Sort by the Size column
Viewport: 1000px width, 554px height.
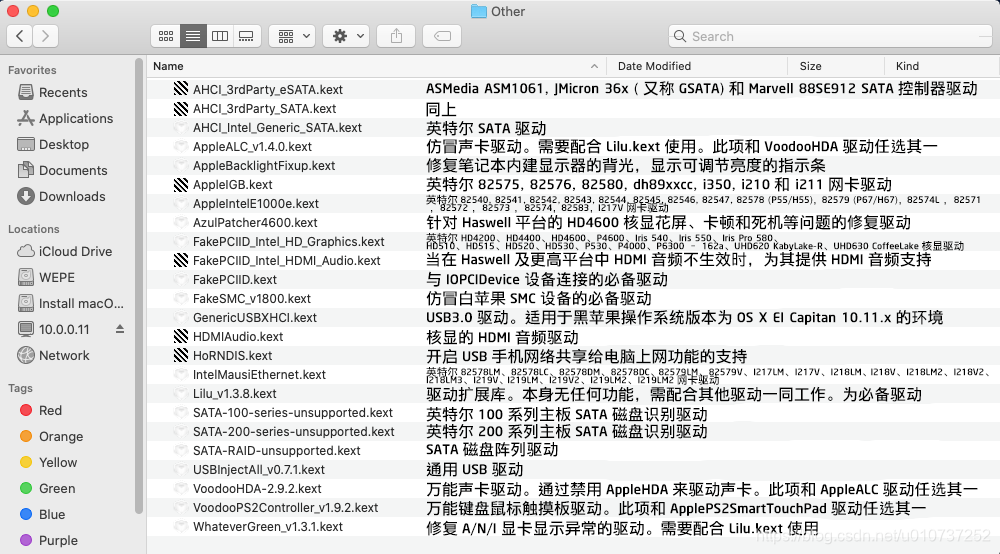tap(811, 66)
